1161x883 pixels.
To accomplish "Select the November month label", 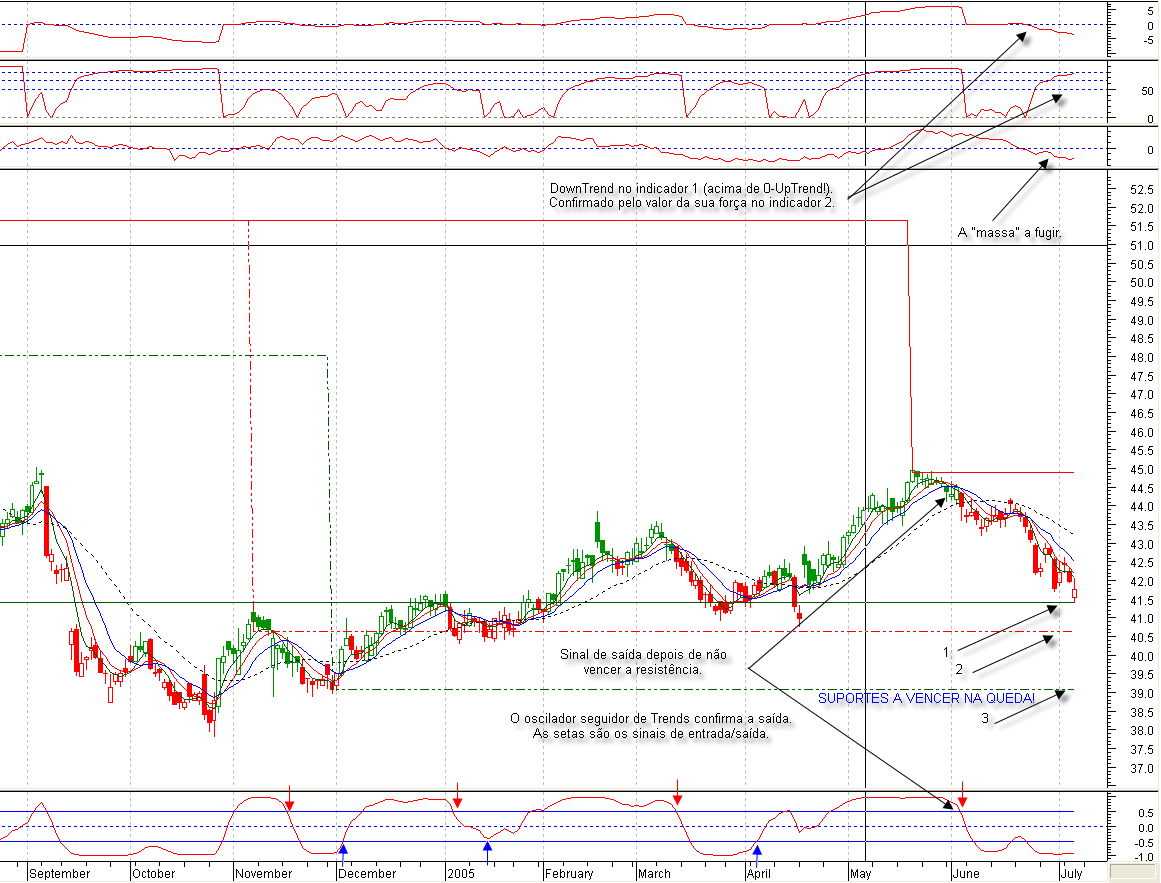I will (264, 873).
